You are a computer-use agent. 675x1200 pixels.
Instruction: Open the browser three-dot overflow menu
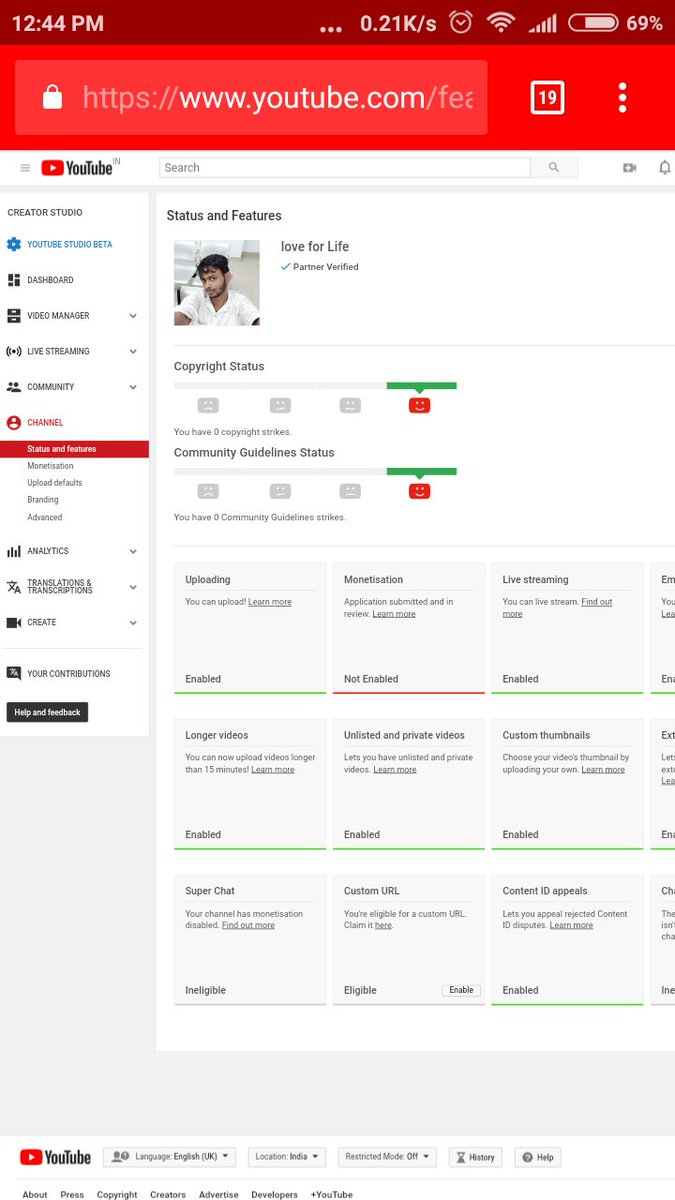(622, 97)
